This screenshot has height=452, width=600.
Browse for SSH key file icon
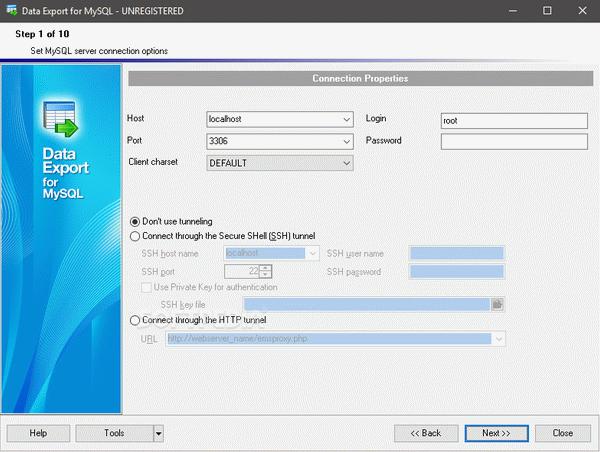[497, 305]
